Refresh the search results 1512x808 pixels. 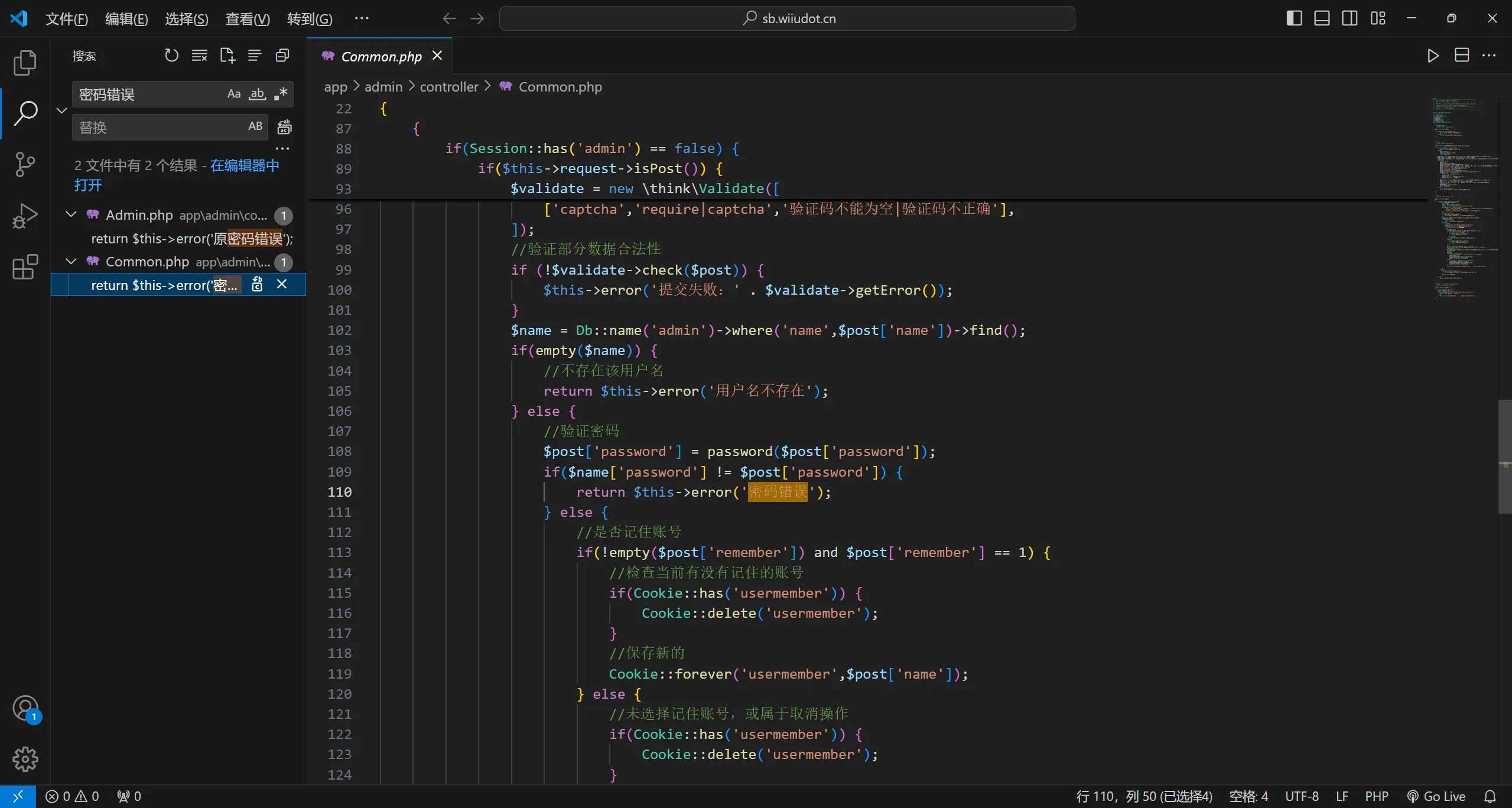pyautogui.click(x=171, y=56)
